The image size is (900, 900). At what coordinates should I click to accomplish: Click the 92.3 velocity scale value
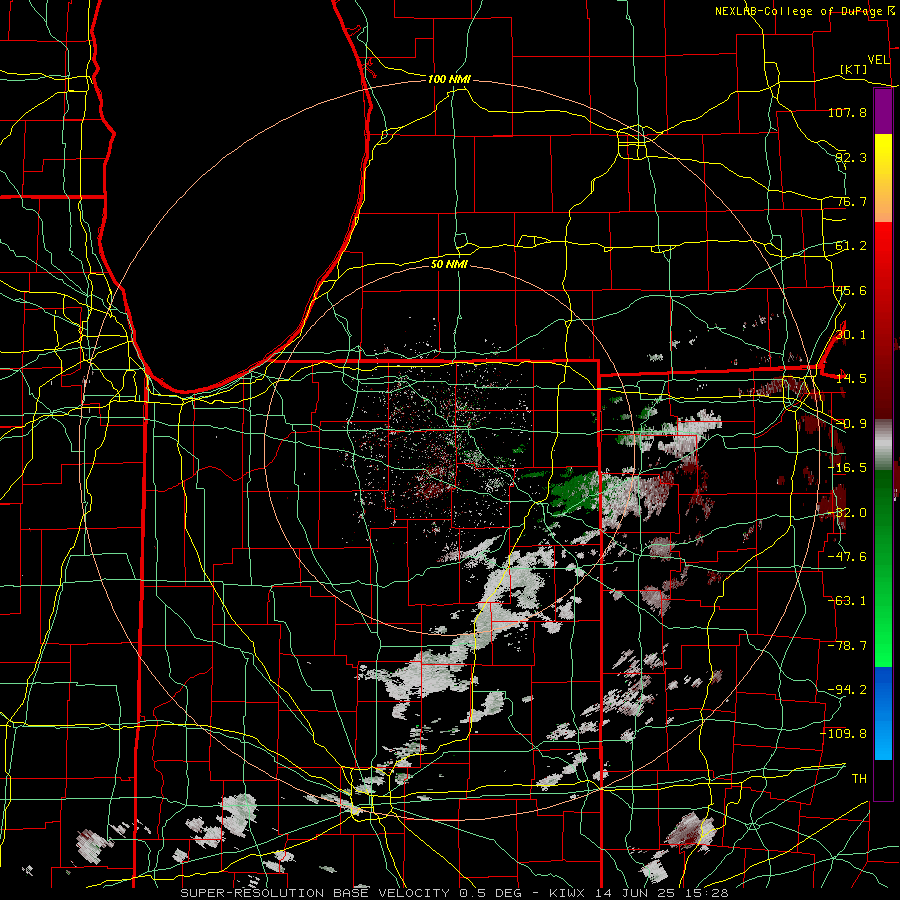851,157
